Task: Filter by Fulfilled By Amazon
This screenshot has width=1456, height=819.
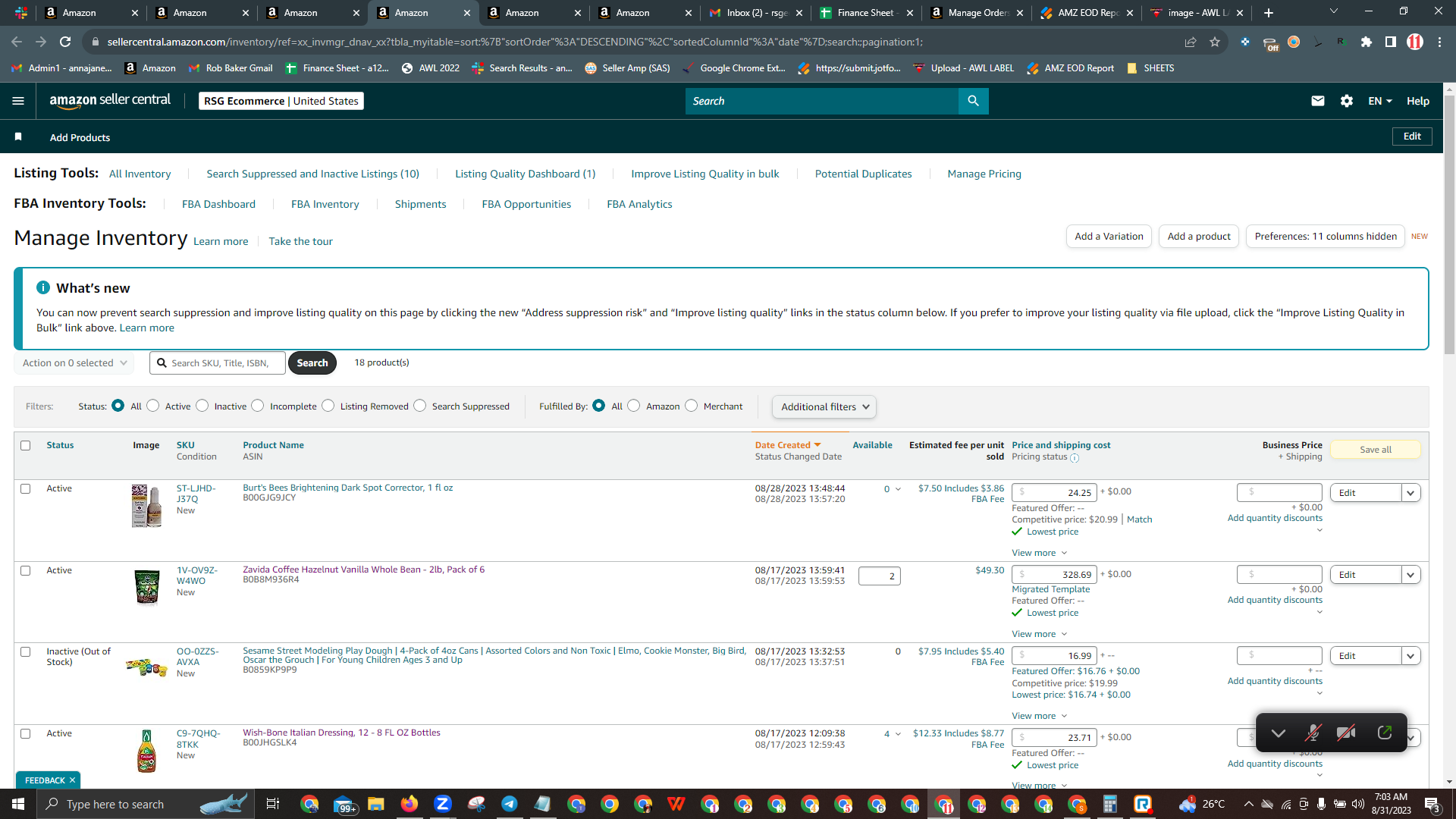Action: (x=634, y=406)
